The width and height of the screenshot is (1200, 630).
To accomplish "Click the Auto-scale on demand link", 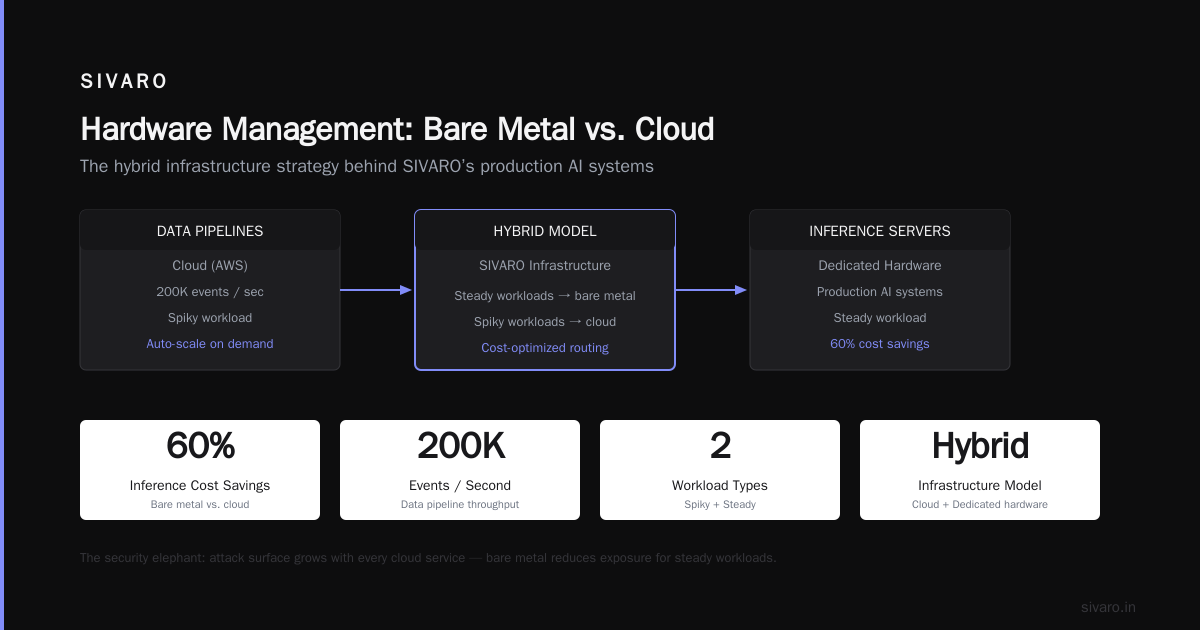I will tap(210, 344).
